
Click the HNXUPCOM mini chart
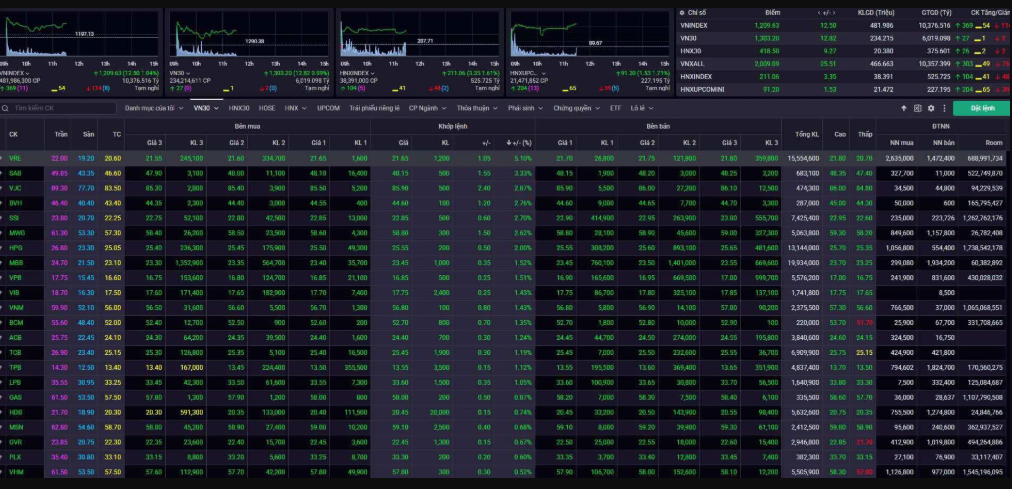pyautogui.click(x=590, y=35)
